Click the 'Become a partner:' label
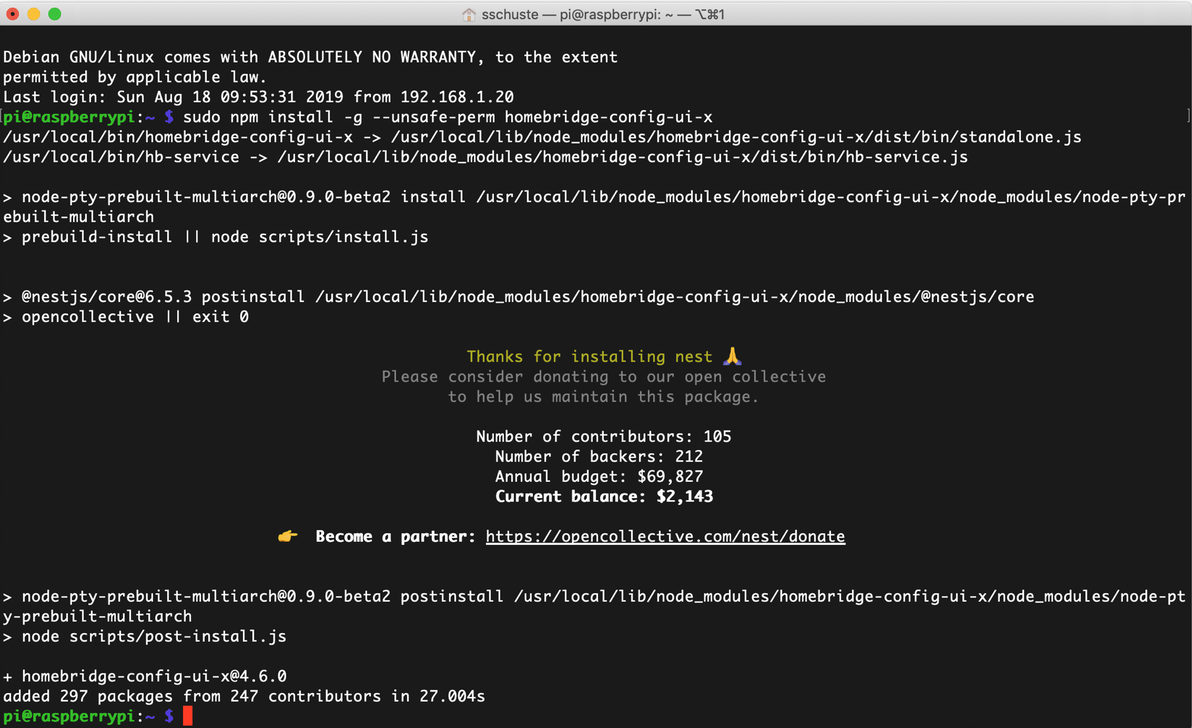Viewport: 1192px width, 728px height. (x=396, y=537)
